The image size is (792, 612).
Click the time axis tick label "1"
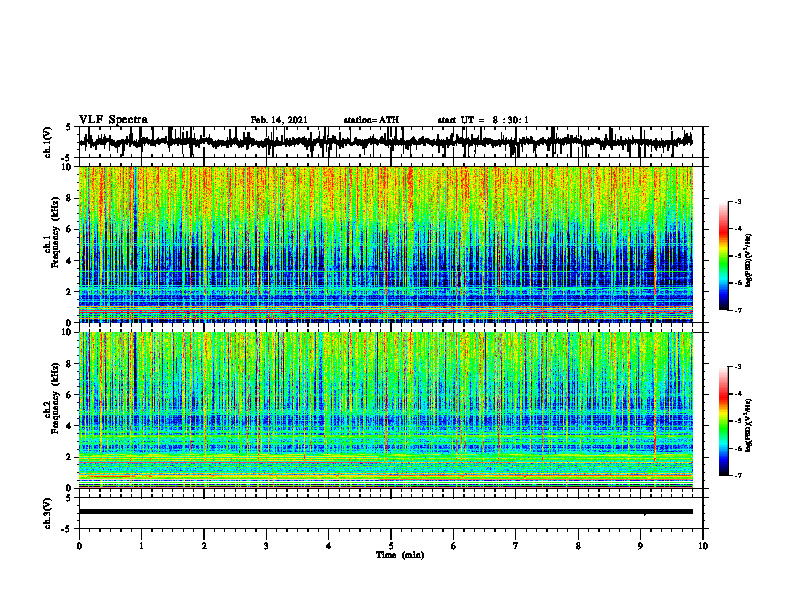[141, 546]
